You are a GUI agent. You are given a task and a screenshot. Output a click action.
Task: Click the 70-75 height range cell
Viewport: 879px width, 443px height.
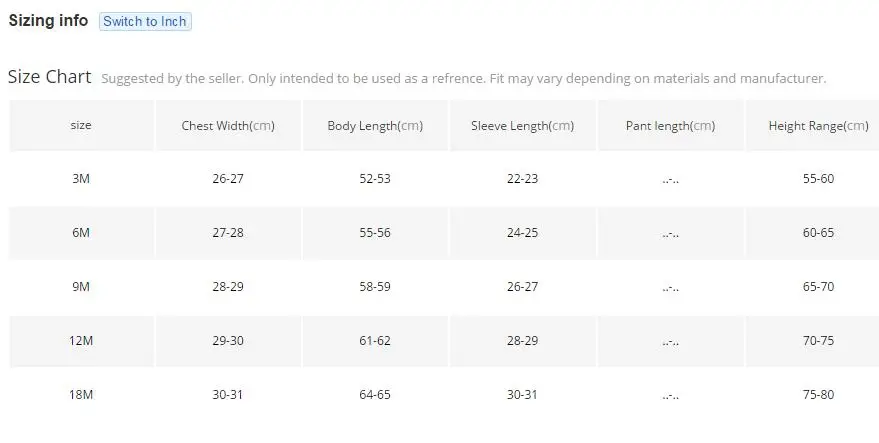[x=818, y=340]
